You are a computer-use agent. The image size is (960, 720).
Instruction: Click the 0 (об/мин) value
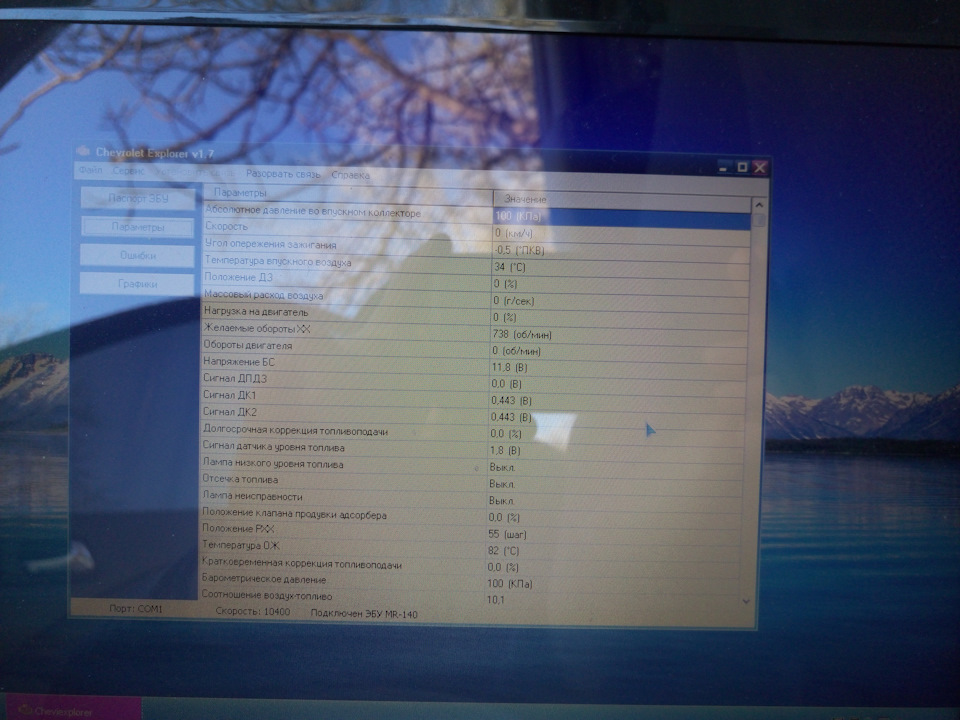click(516, 351)
